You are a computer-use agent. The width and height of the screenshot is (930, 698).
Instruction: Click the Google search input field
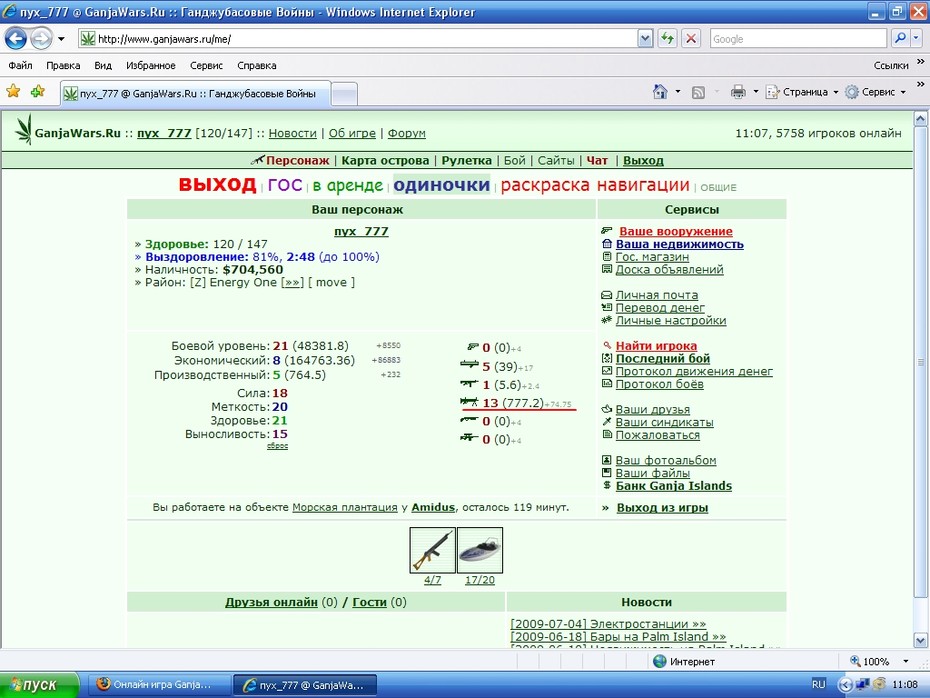point(798,39)
